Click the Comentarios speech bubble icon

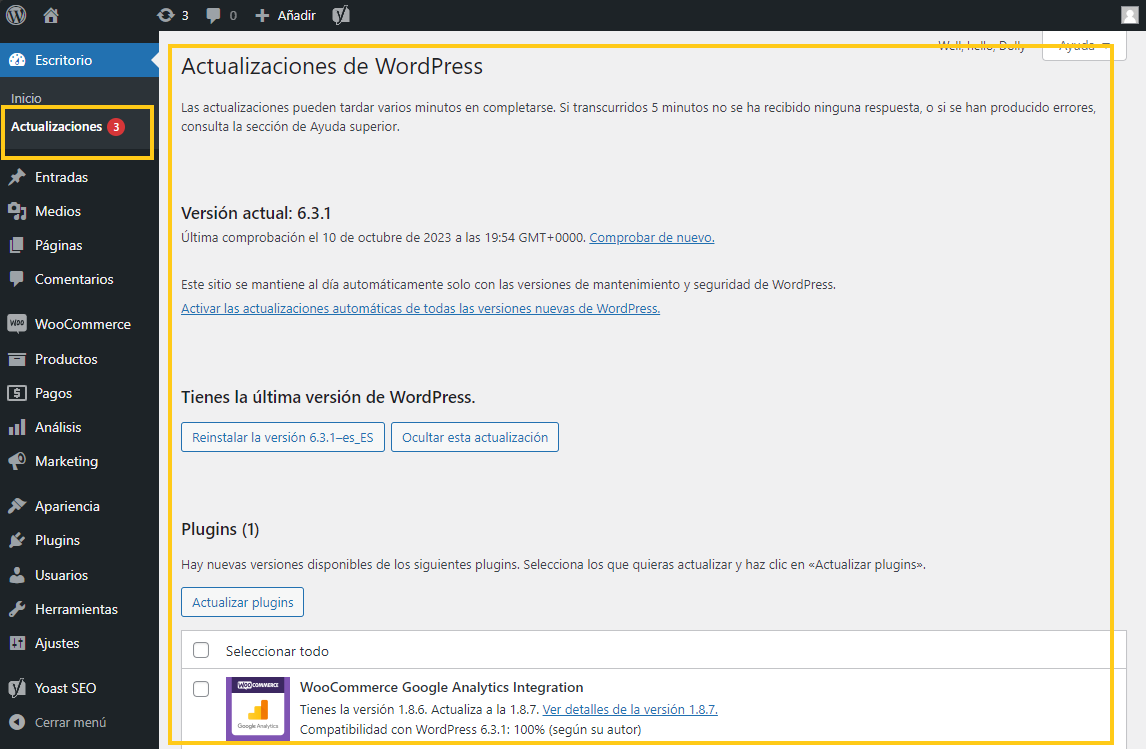[17, 279]
